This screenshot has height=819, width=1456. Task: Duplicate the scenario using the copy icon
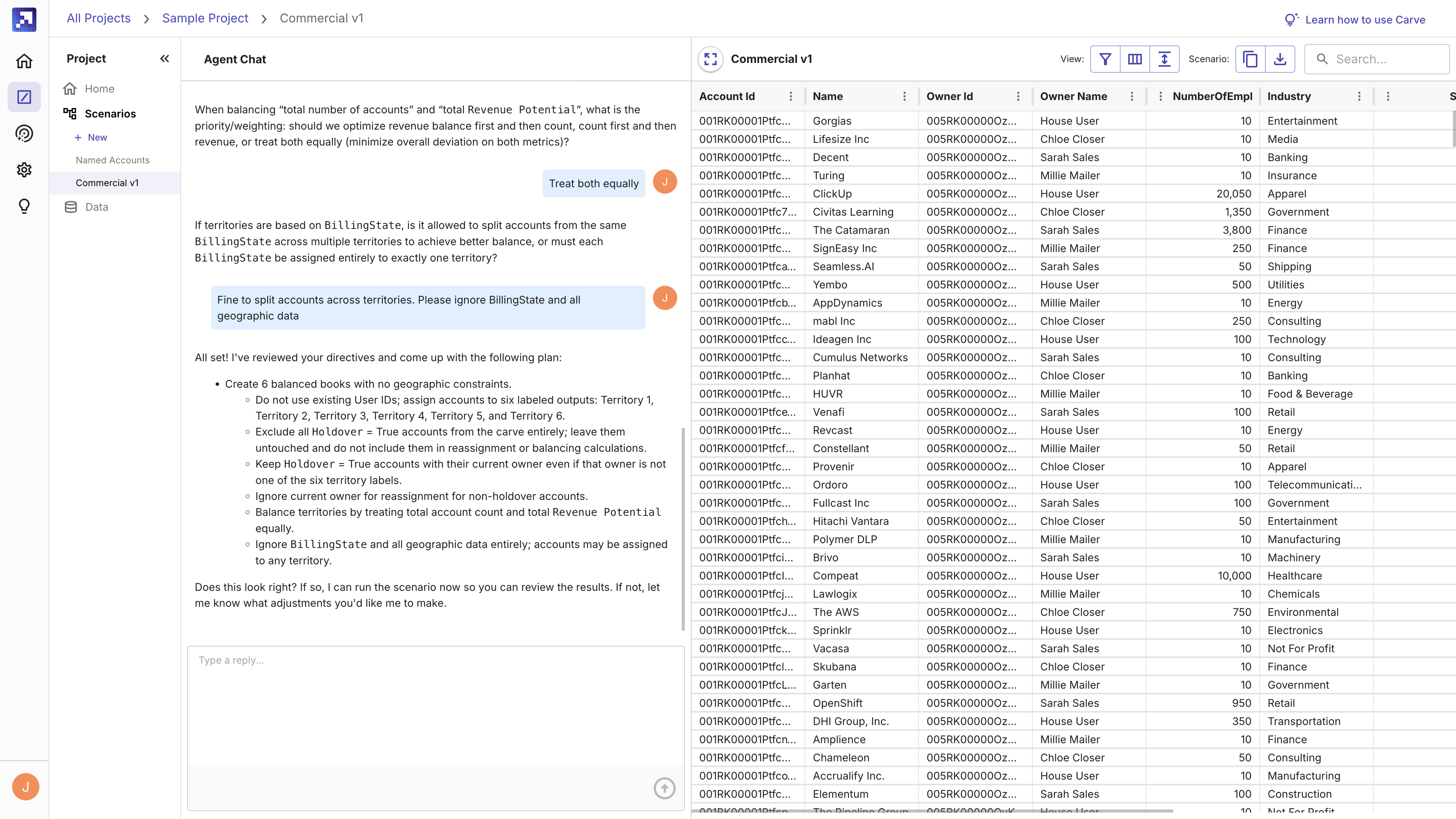pyautogui.click(x=1250, y=59)
